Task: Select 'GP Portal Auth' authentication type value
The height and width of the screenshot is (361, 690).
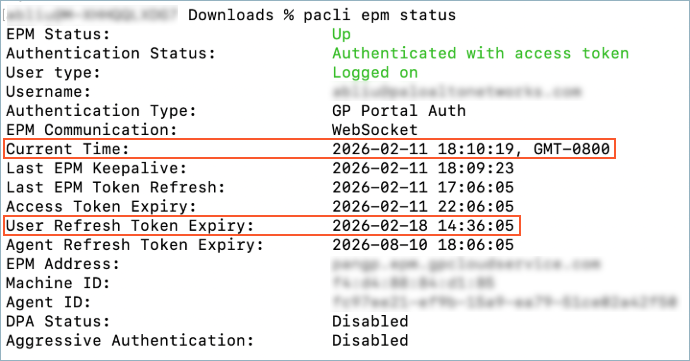Action: coord(399,111)
